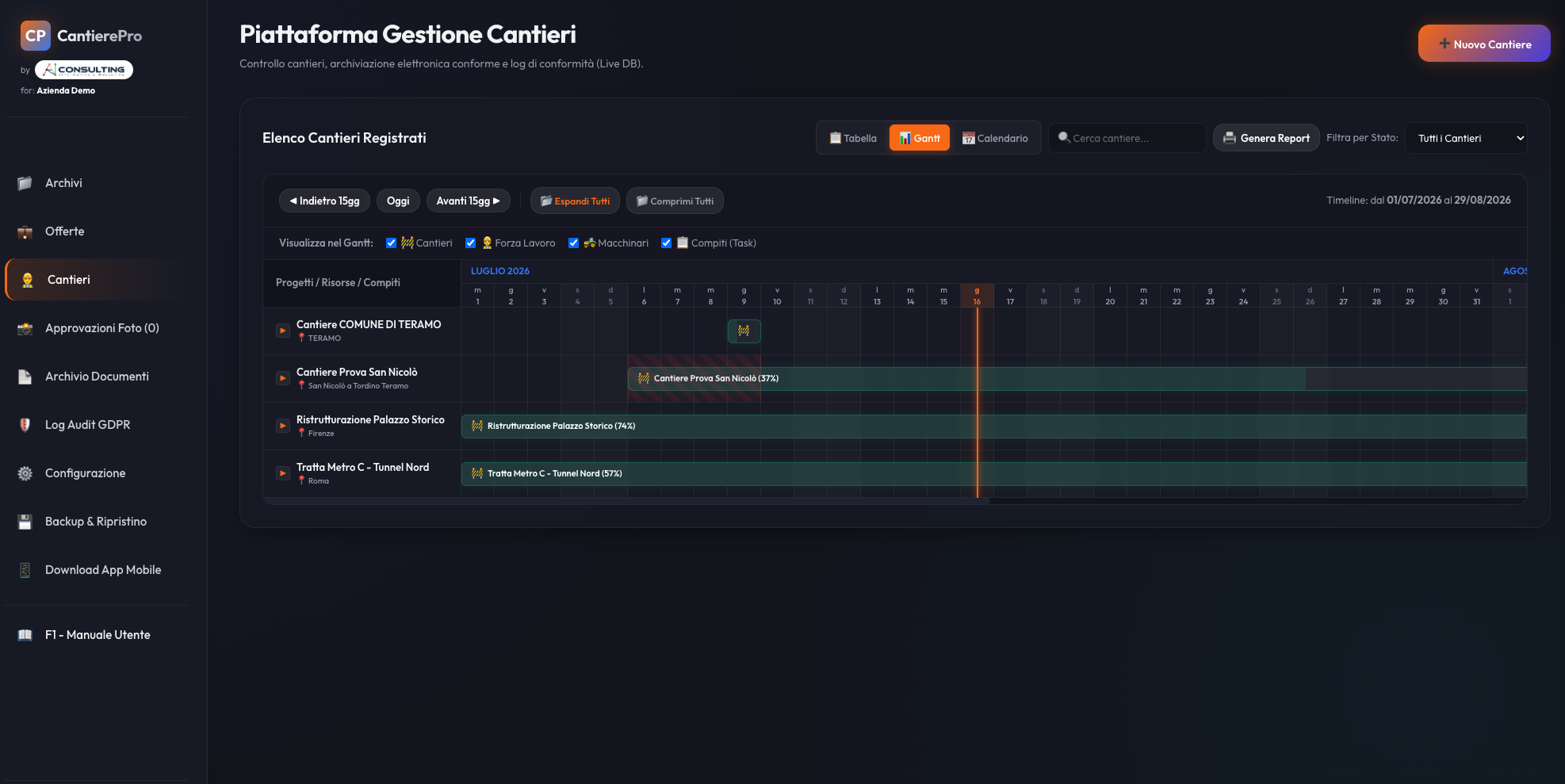Open Log Audit GDPR section

click(96, 425)
